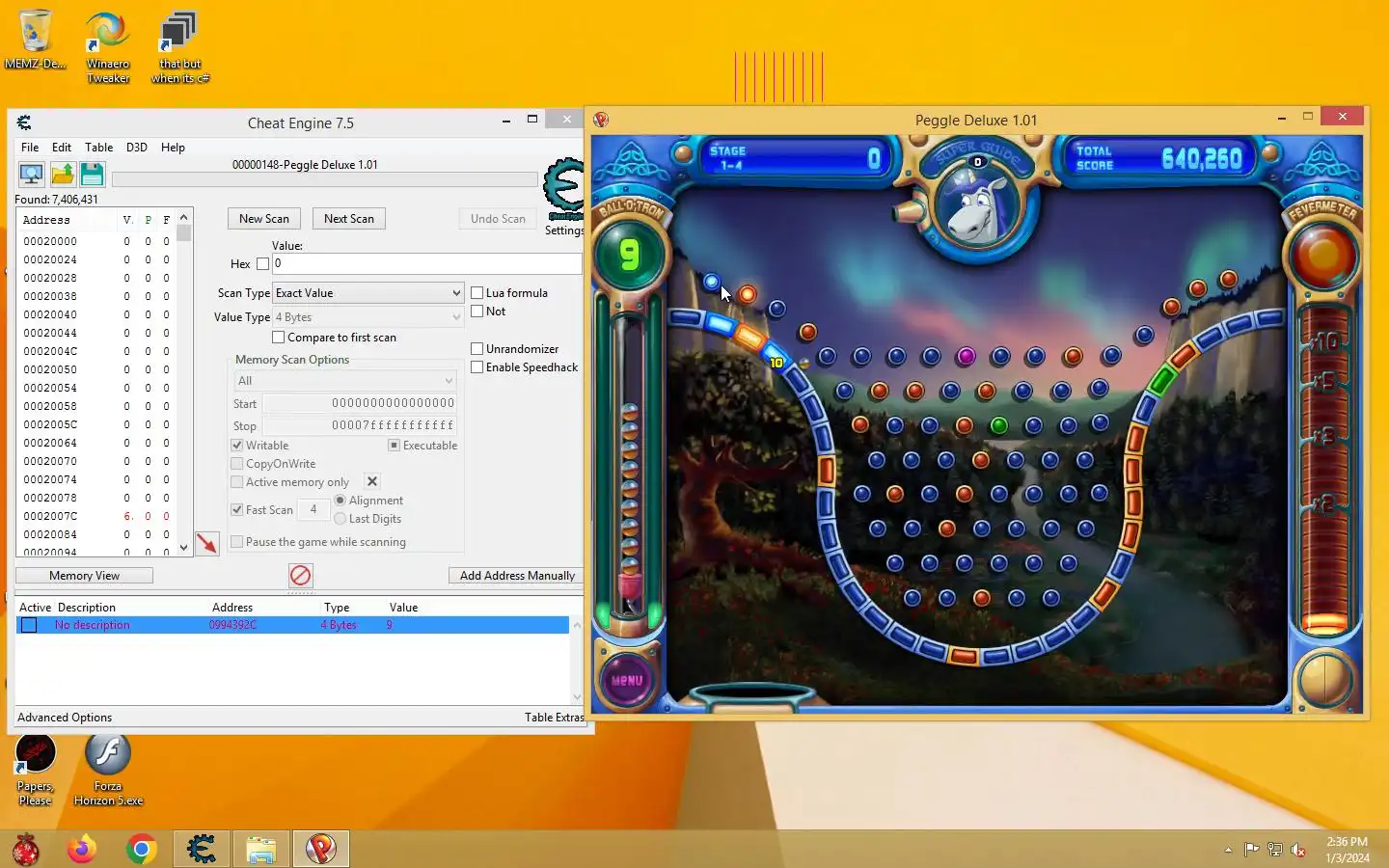The height and width of the screenshot is (868, 1389).
Task: Open the Table menu
Action: pyautogui.click(x=98, y=148)
